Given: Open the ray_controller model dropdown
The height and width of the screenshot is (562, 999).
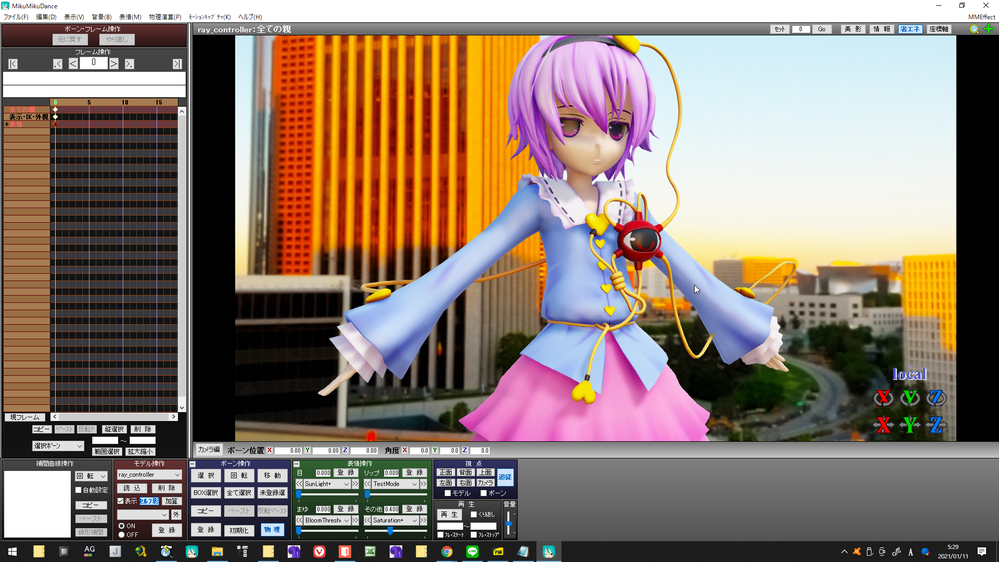Looking at the screenshot, I should coord(149,475).
